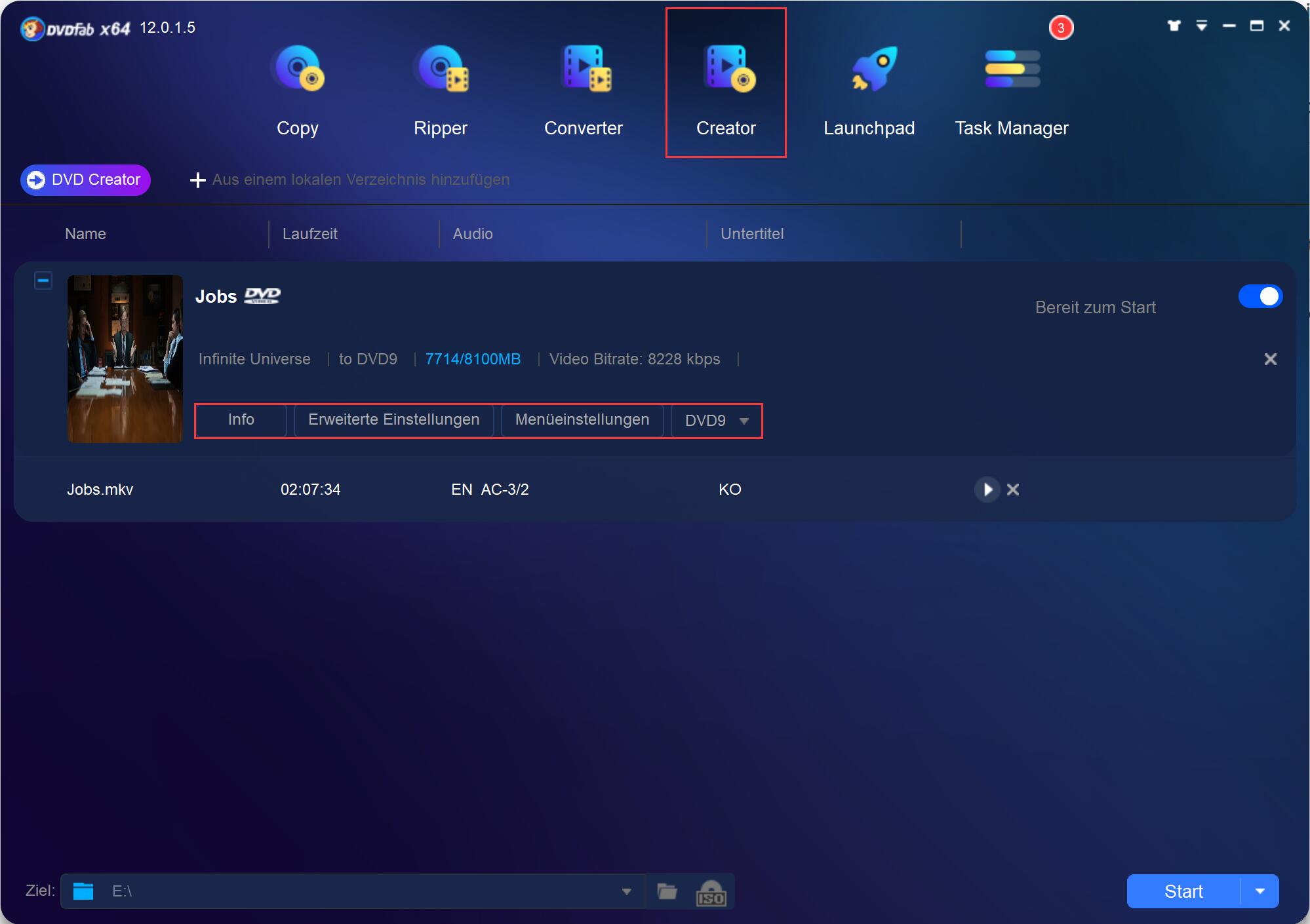This screenshot has width=1310, height=924.
Task: Open the Converter module
Action: pos(584,90)
